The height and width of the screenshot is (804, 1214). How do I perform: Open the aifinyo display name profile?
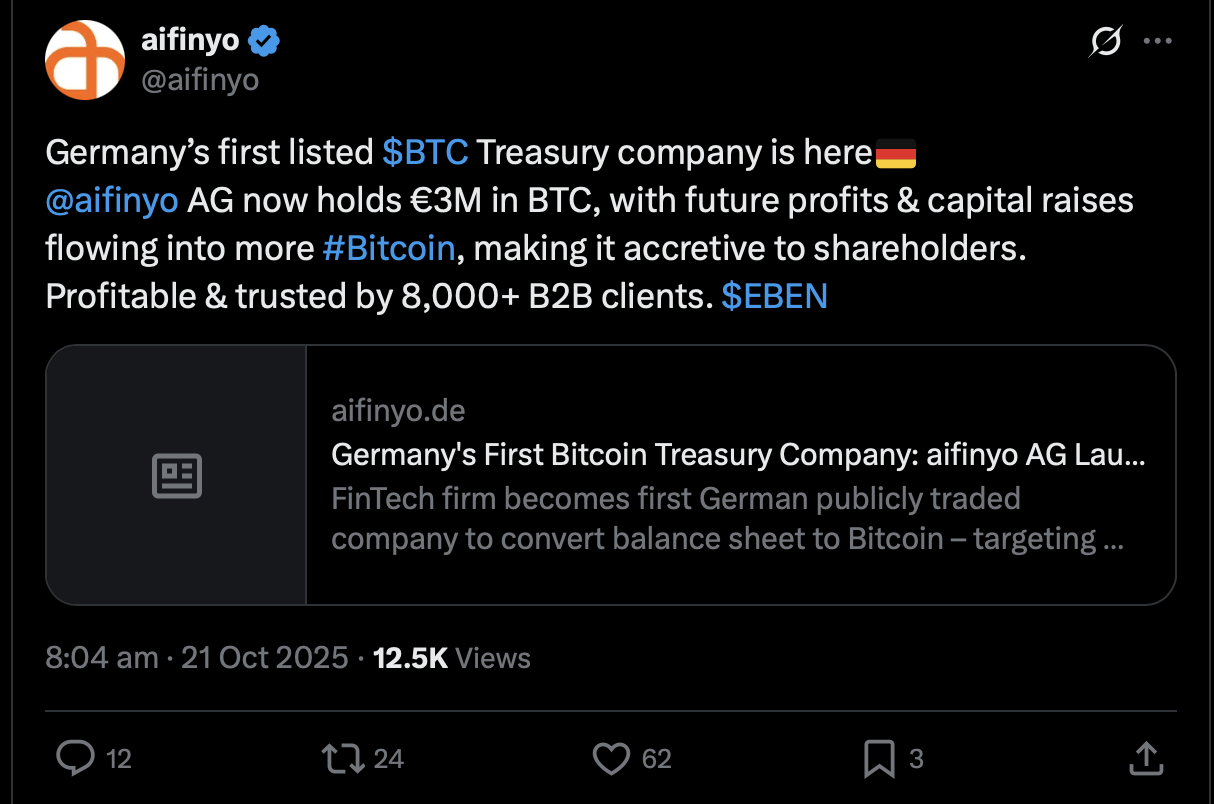click(x=190, y=41)
